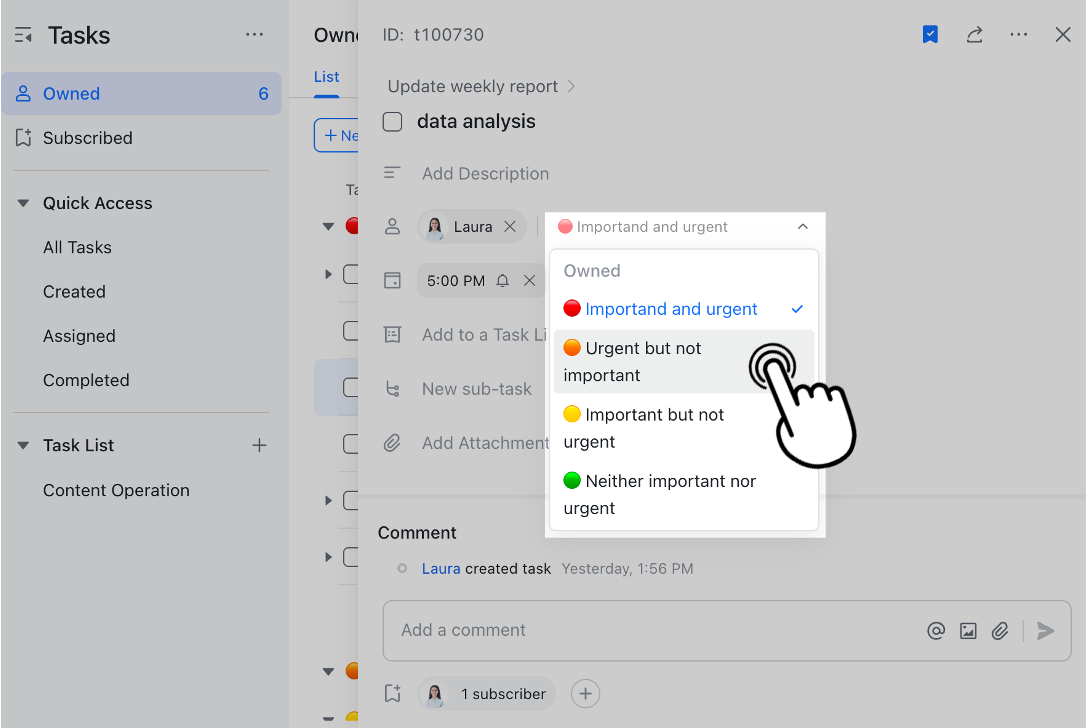Click the Laura link in comment history
This screenshot has width=1086, height=728.
tap(440, 568)
